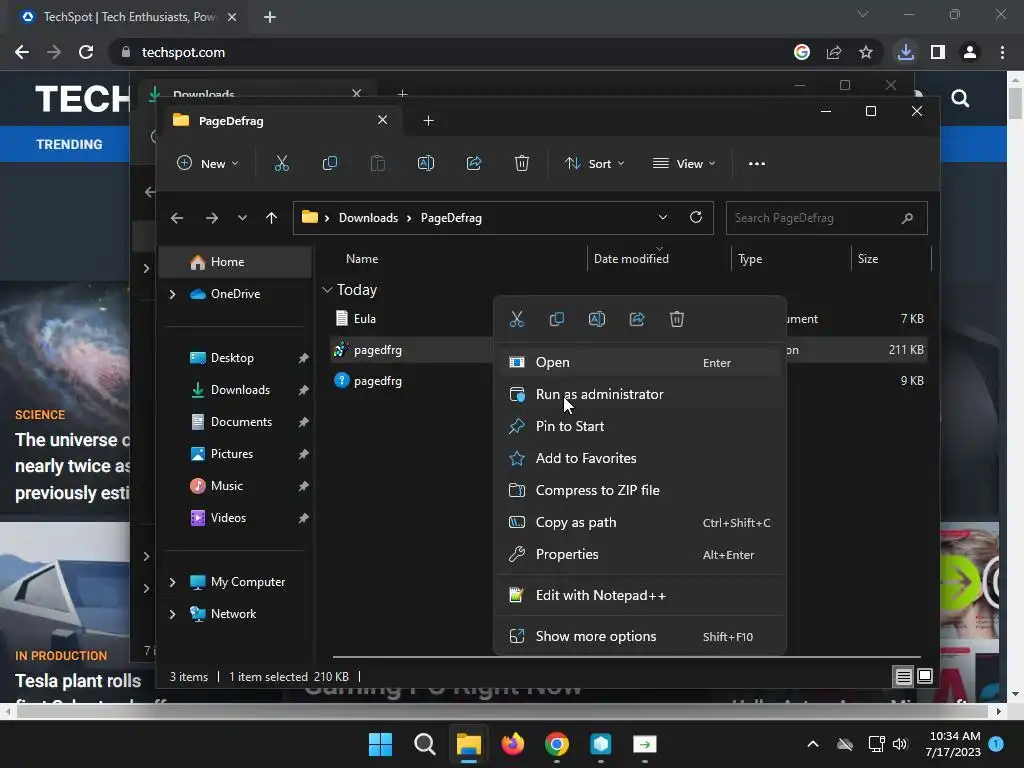Switch to details view layout icon
Image resolution: width=1024 pixels, height=768 pixels.
click(x=903, y=677)
